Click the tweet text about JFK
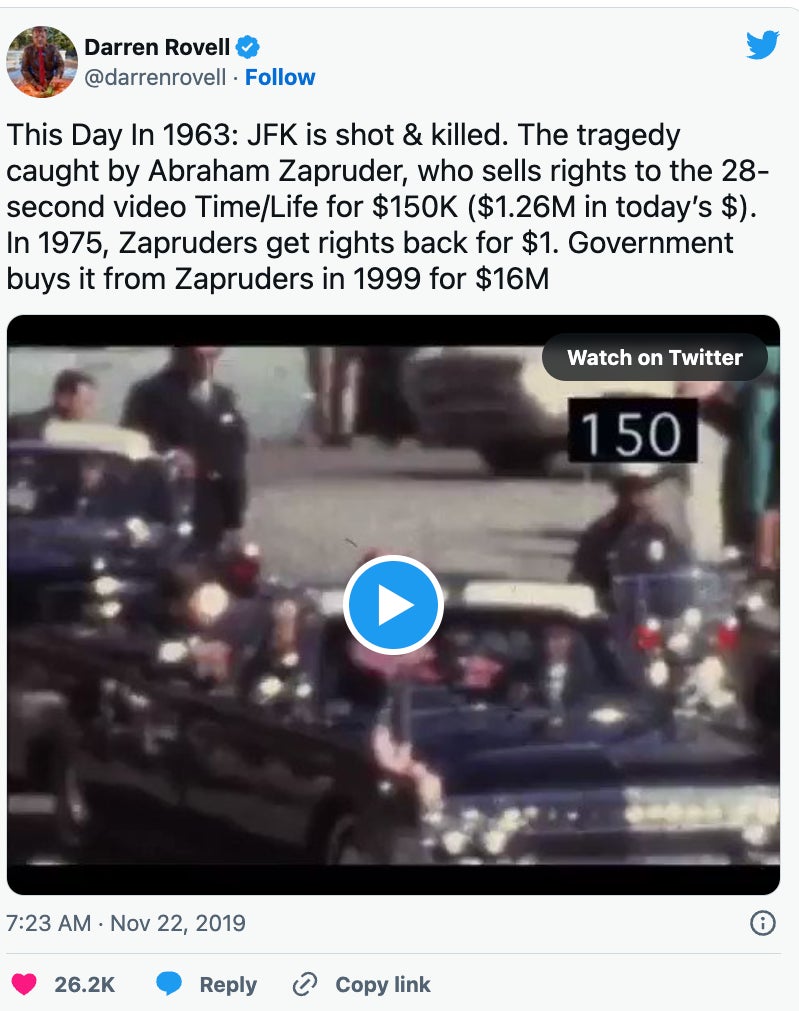Viewport: 799px width, 1011px height. 387,207
